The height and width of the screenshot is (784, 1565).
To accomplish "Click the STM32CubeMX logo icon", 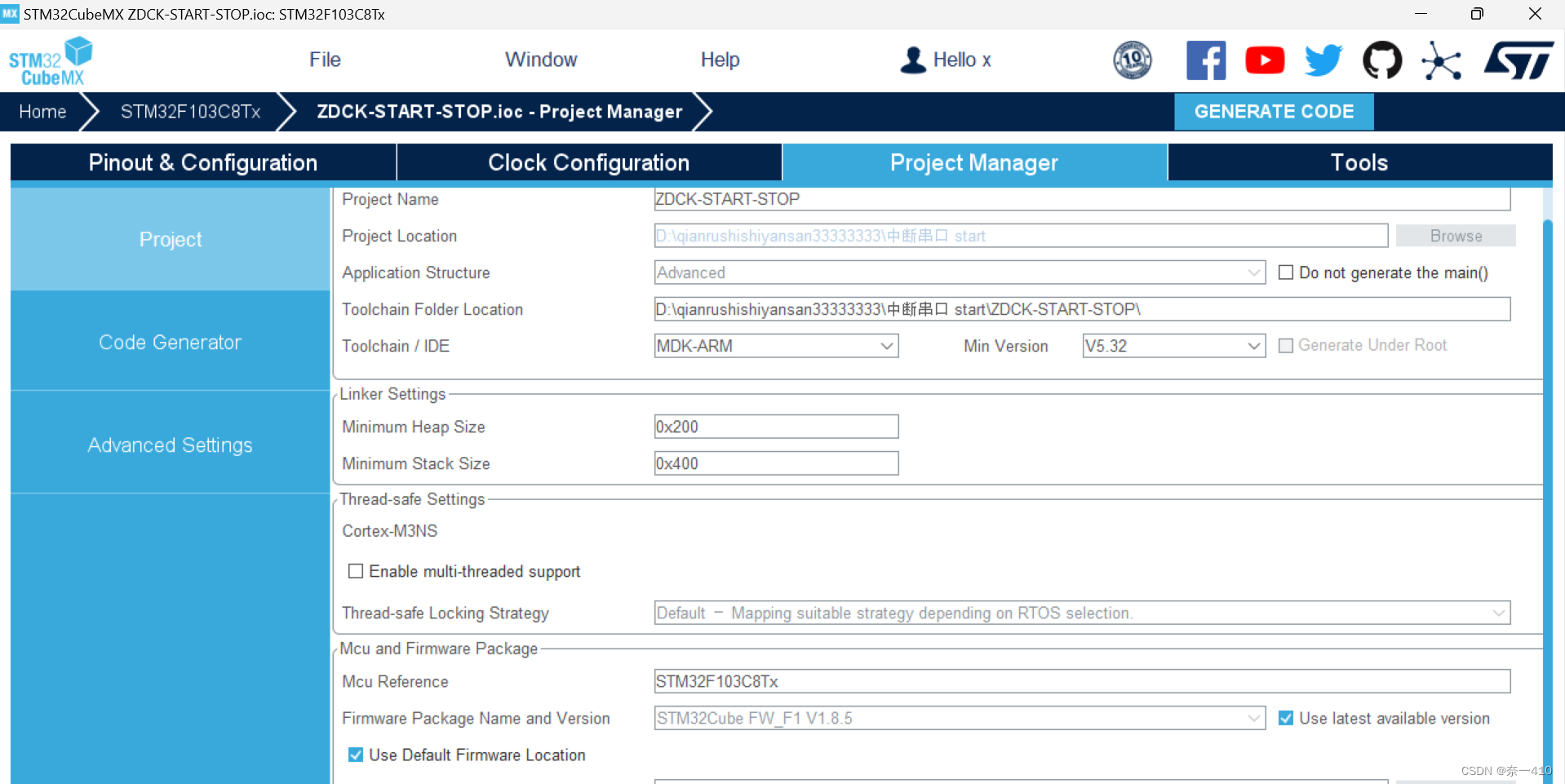I will coord(51,61).
